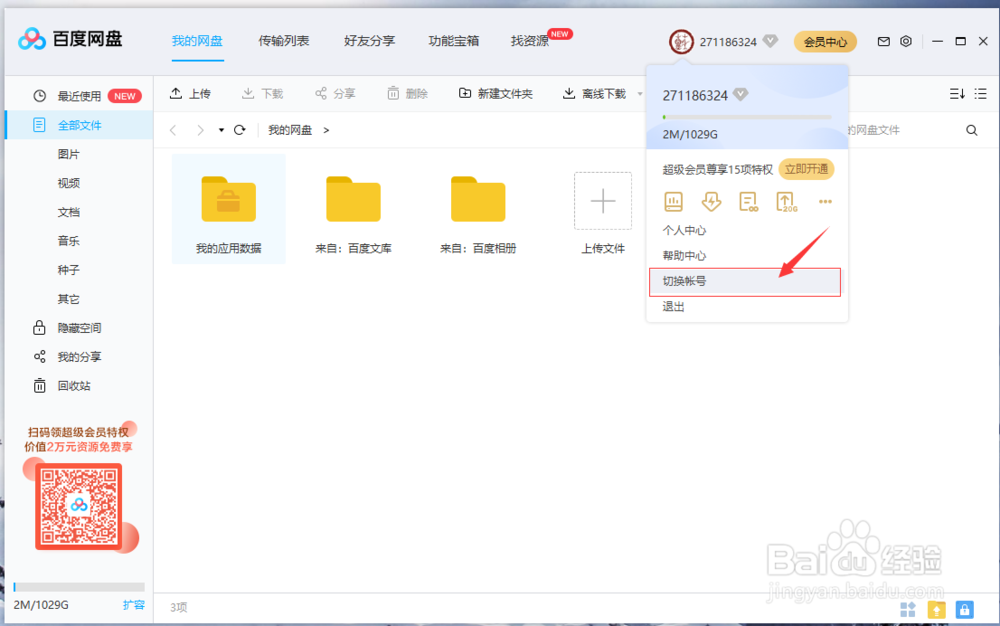The width and height of the screenshot is (1000, 626).
Task: Open the speed download privilege icon
Action: point(710,201)
